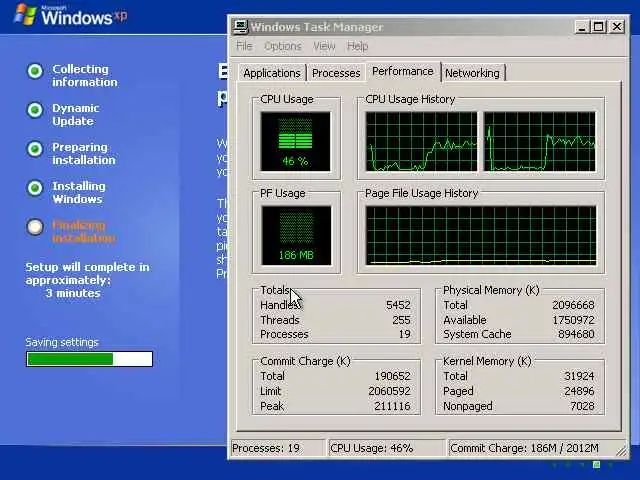640x480 pixels.
Task: Click the Handles value 5452
Action: pyautogui.click(x=398, y=305)
